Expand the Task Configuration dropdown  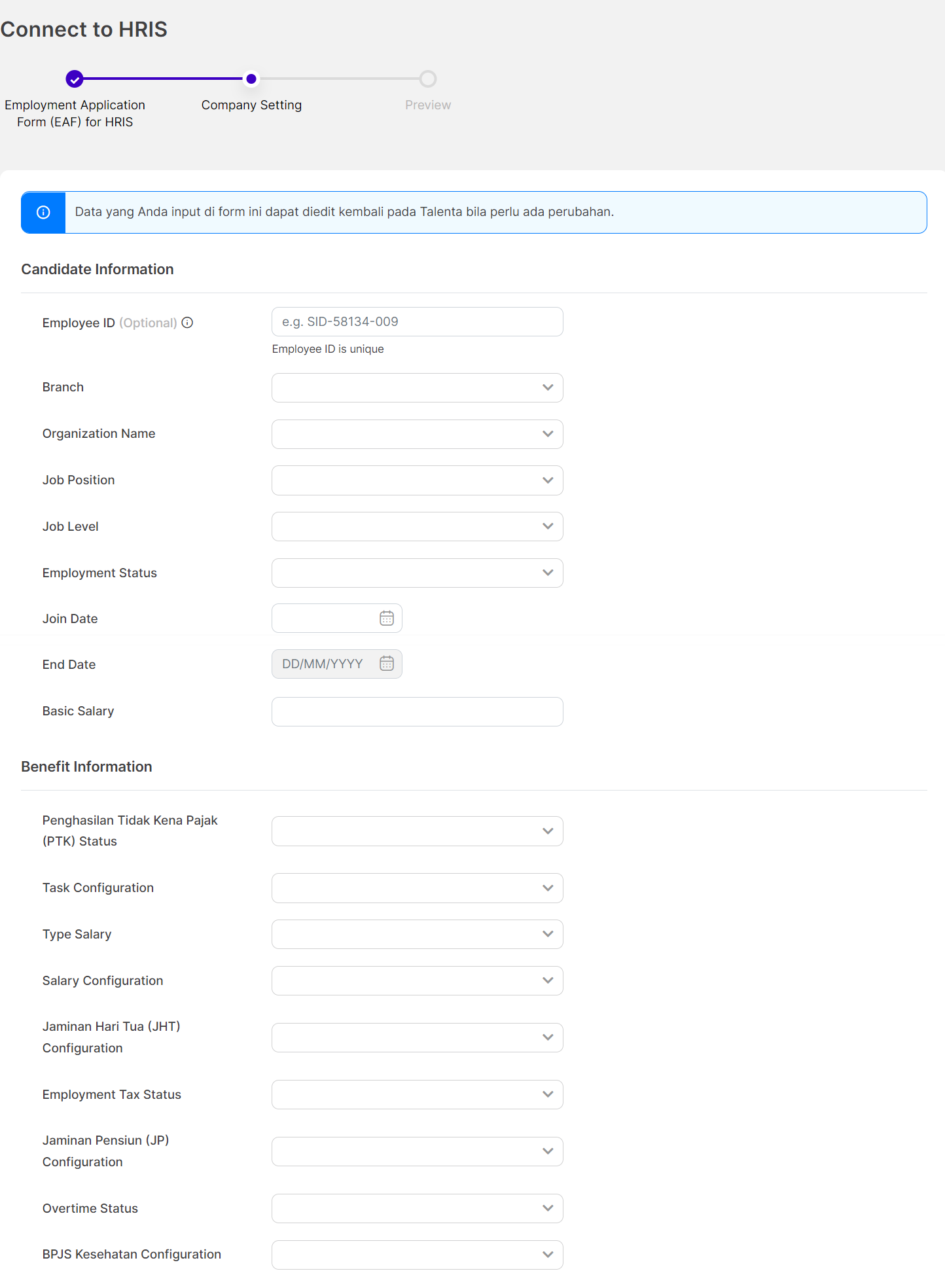[417, 888]
